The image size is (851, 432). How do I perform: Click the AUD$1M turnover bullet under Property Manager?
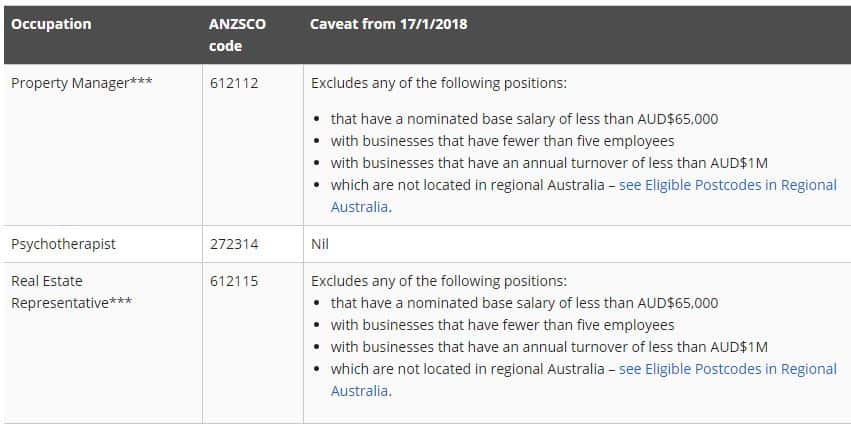tap(549, 163)
